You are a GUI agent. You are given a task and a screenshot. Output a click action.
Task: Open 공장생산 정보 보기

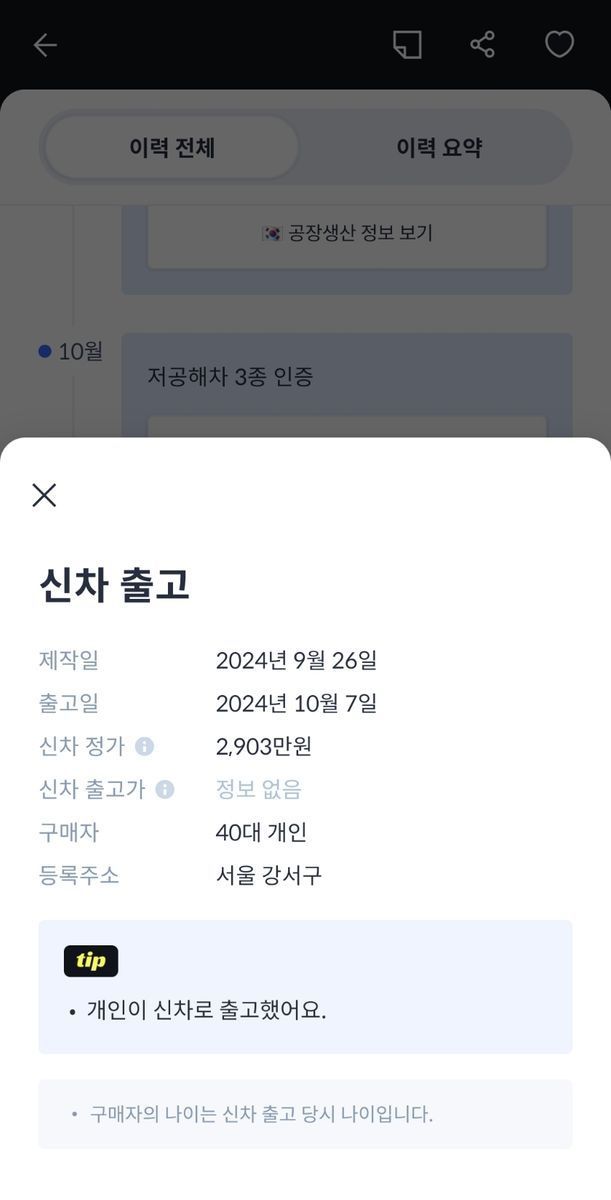pos(347,233)
